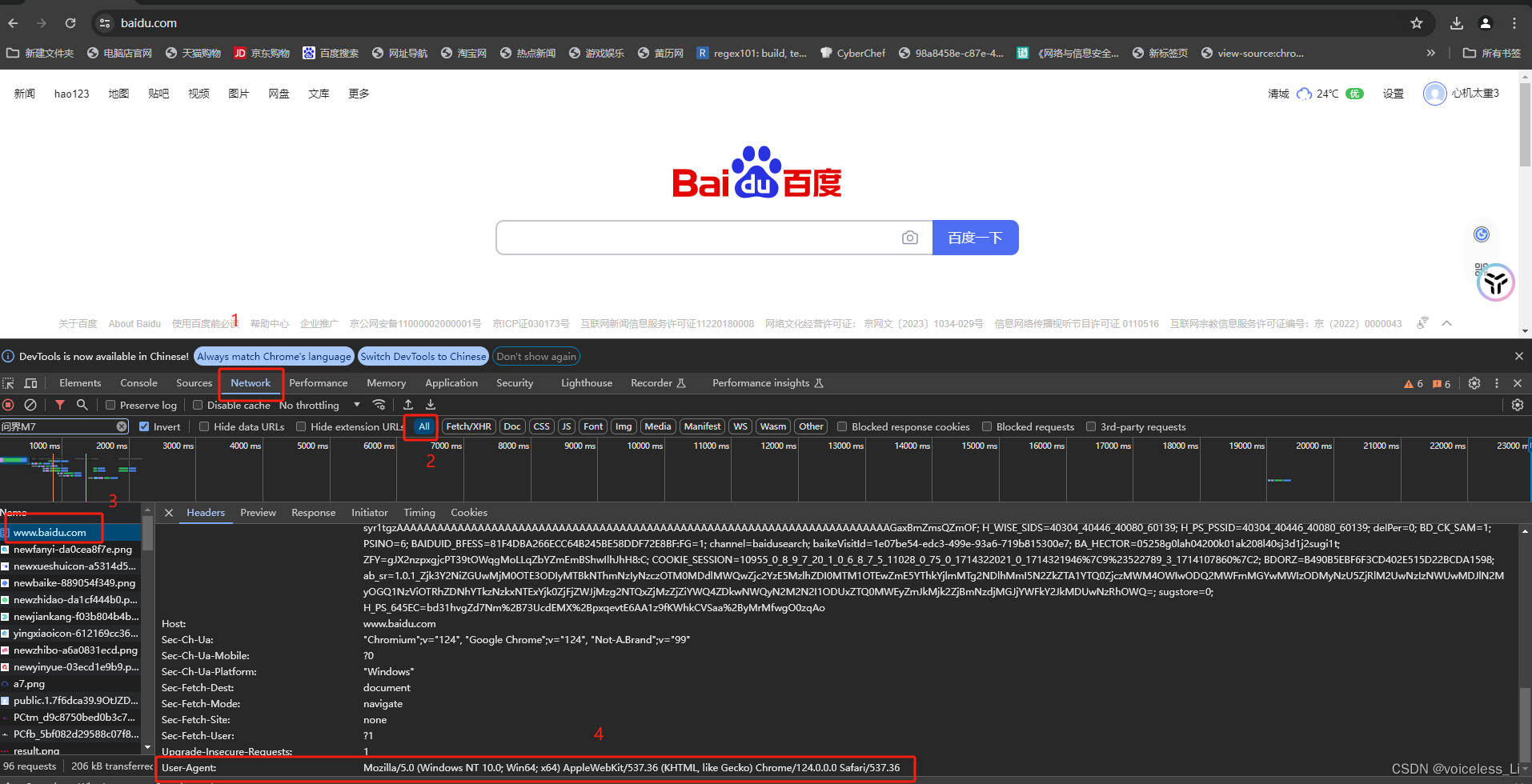Import HAR file upload icon
The width and height of the screenshot is (1532, 784).
click(x=408, y=405)
